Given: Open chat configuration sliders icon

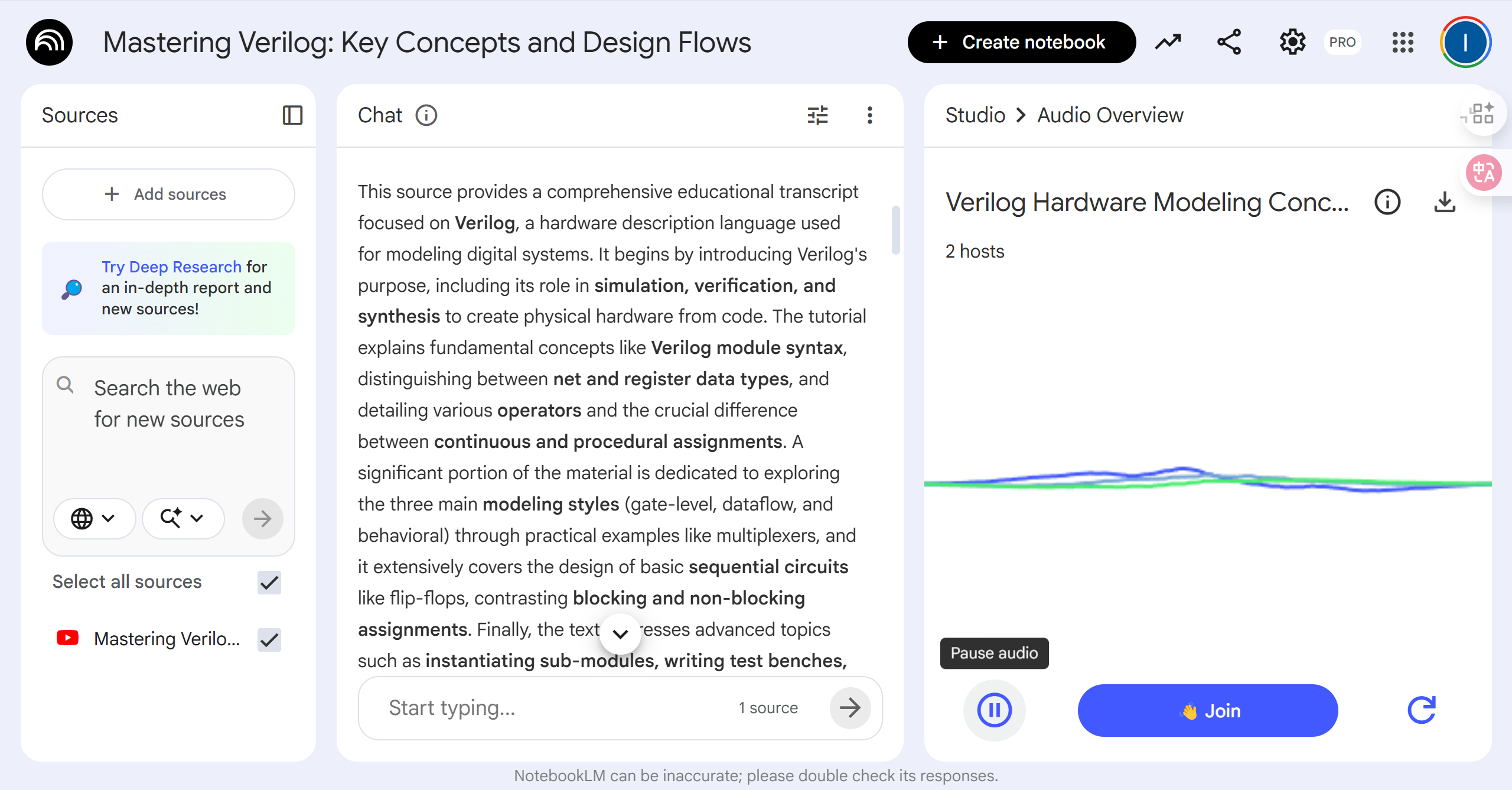Looking at the screenshot, I should [x=817, y=115].
